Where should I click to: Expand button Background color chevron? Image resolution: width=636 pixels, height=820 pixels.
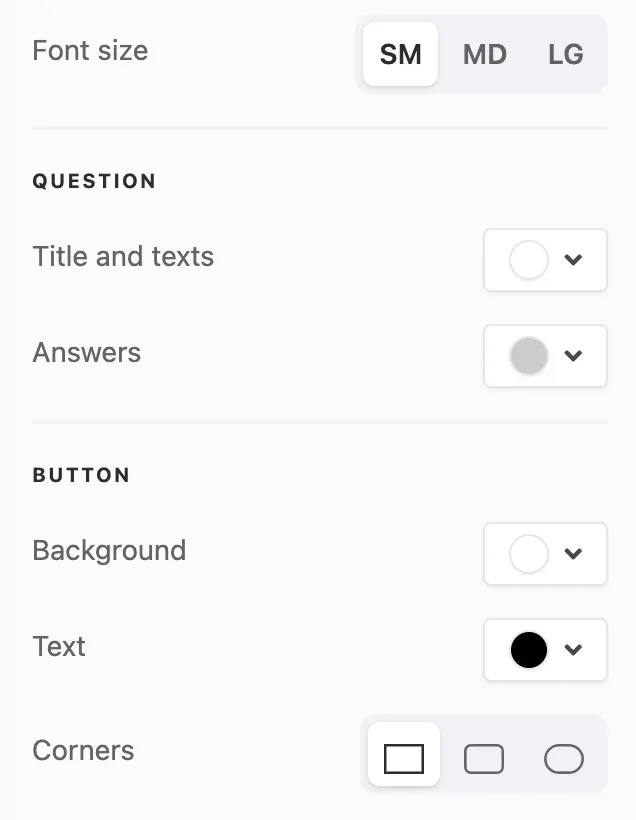coord(573,554)
